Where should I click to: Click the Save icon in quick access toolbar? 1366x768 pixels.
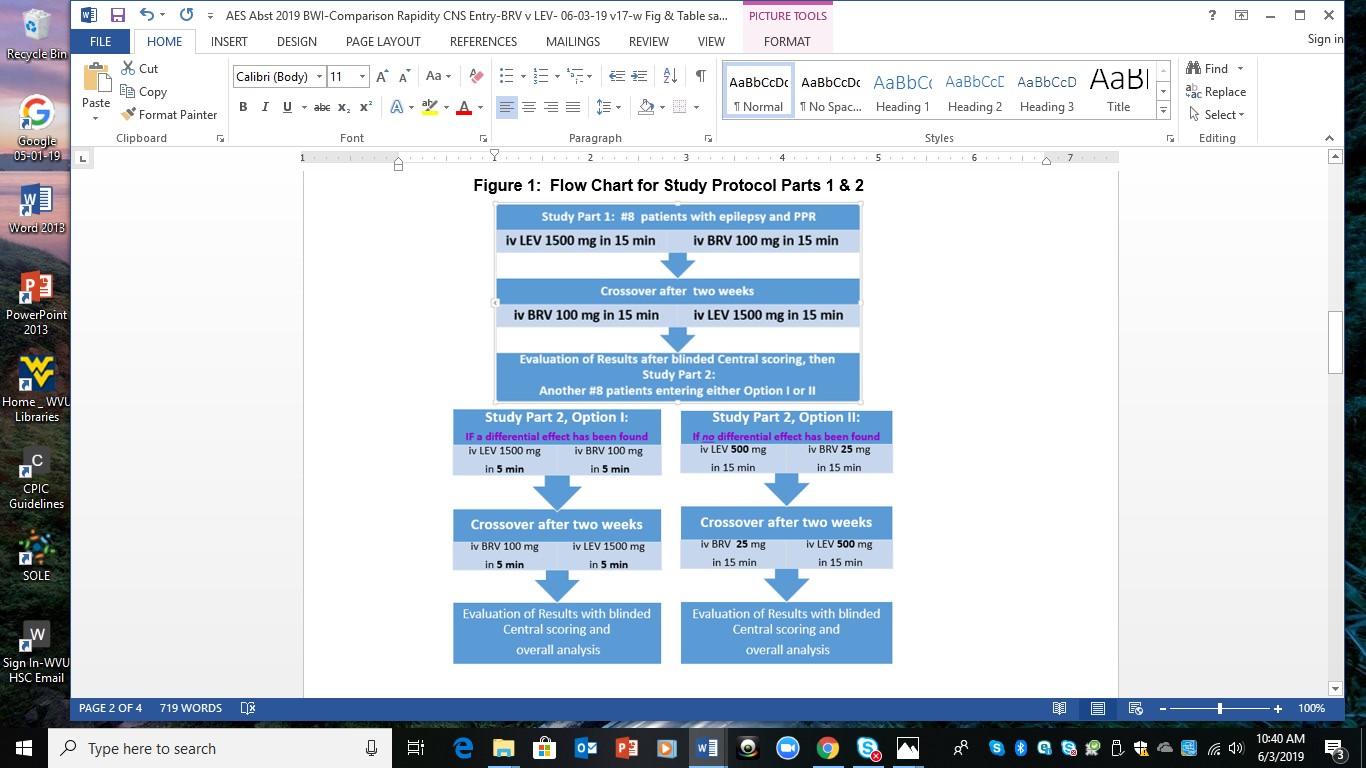(117, 15)
